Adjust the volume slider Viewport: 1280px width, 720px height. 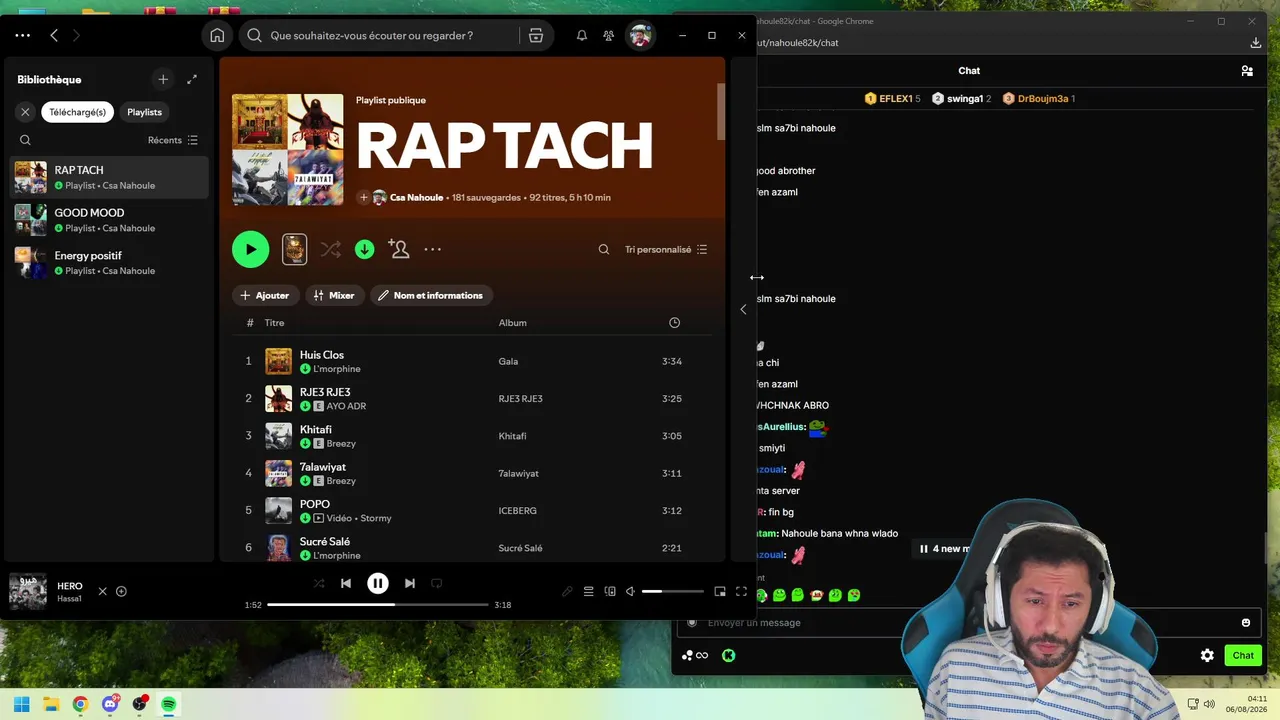(x=672, y=591)
